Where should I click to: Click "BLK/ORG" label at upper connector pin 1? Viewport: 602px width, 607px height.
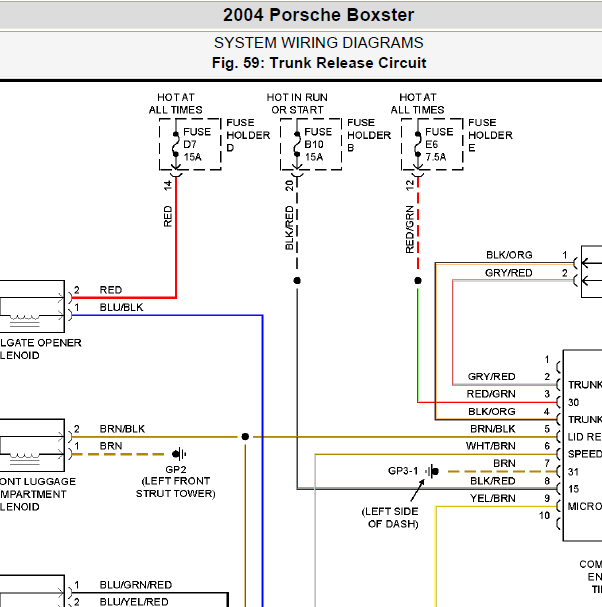pyautogui.click(x=509, y=255)
